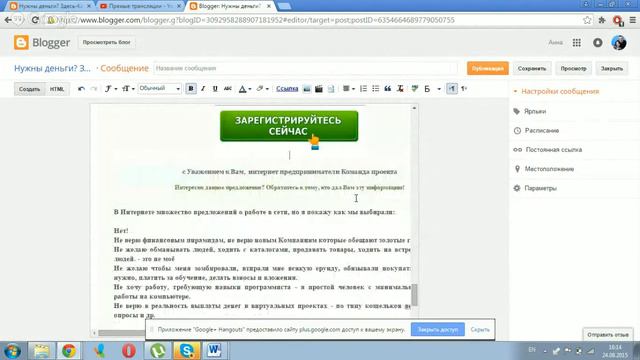Toggle strikethrough formatting
Screen dimensions: 640x360
pos(228,89)
